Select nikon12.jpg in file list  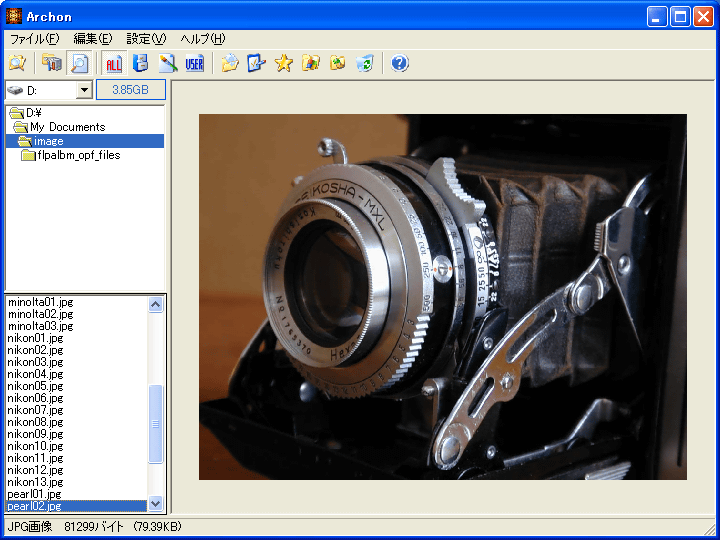(35, 470)
